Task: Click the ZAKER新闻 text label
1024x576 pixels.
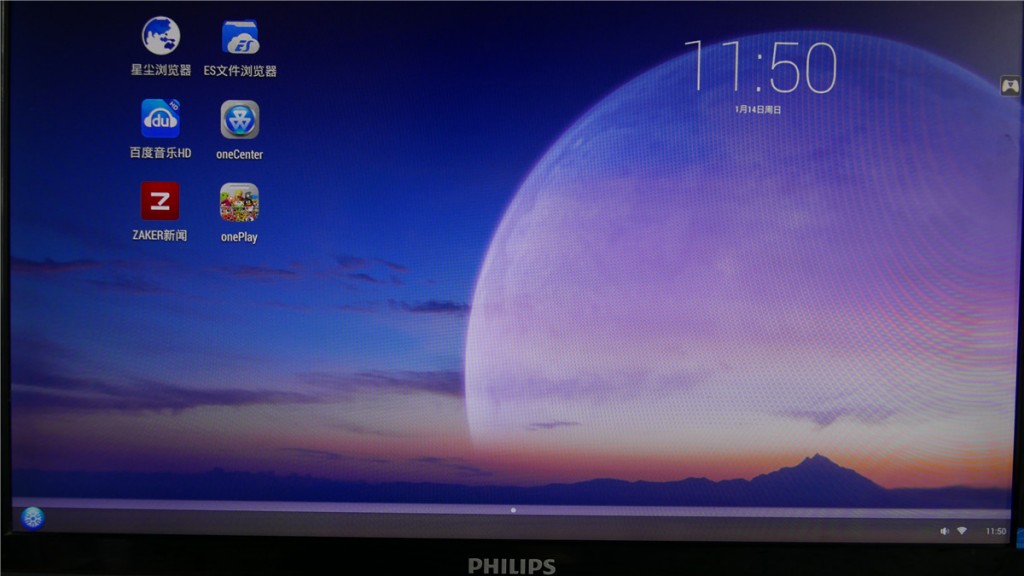Action: 160,236
